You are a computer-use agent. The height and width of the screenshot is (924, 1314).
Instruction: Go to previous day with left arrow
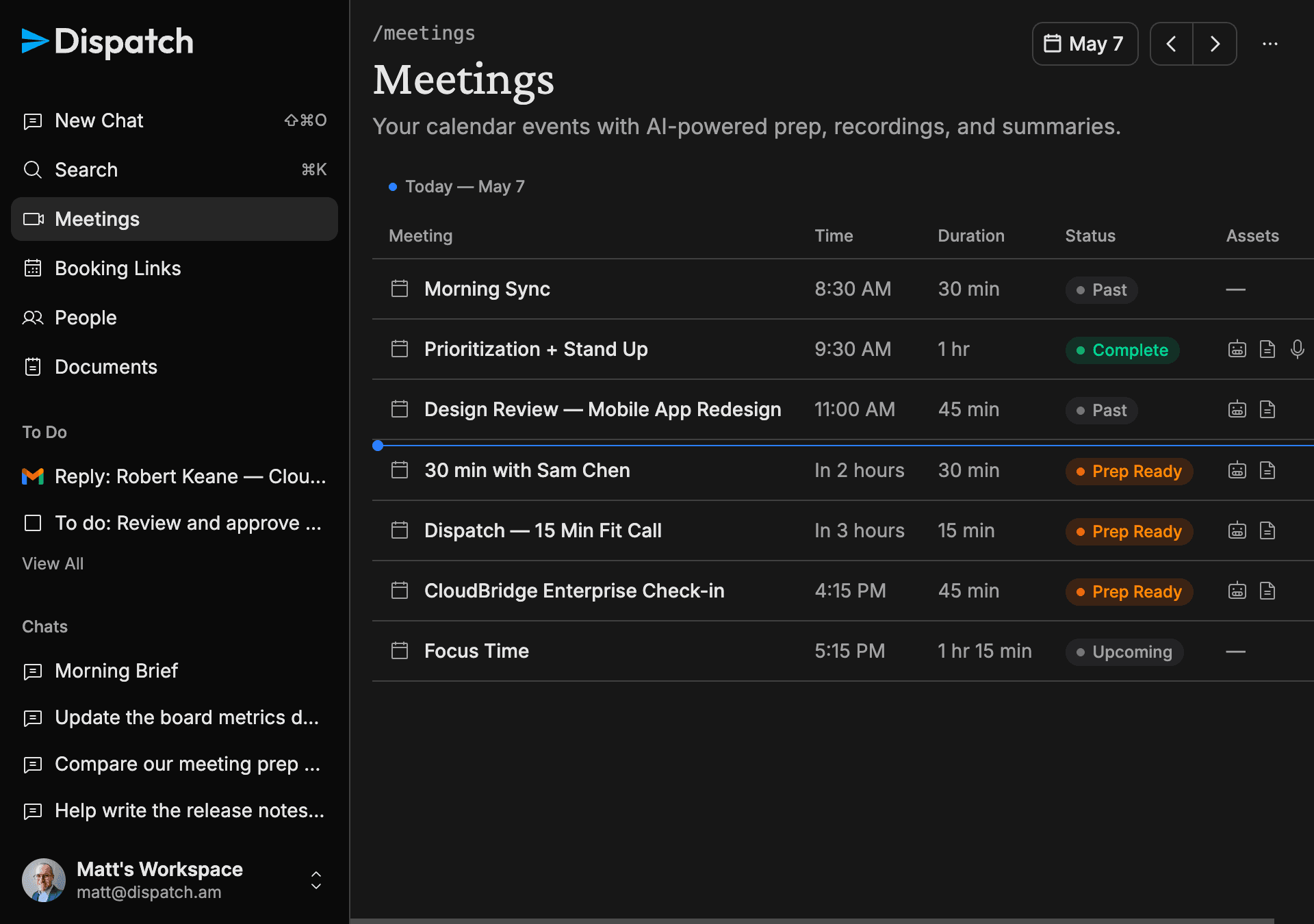pos(1172,44)
